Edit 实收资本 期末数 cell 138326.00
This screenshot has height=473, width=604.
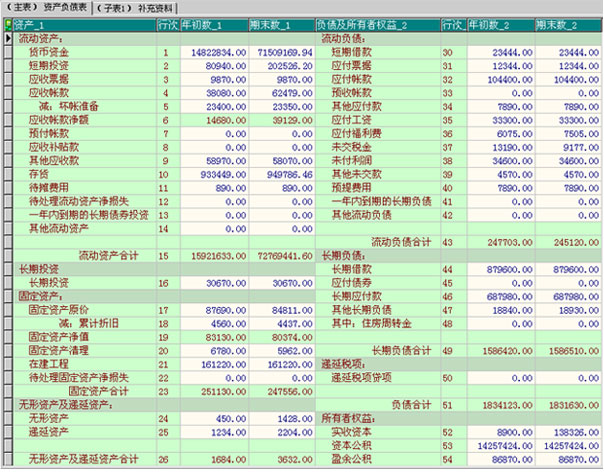coord(568,432)
